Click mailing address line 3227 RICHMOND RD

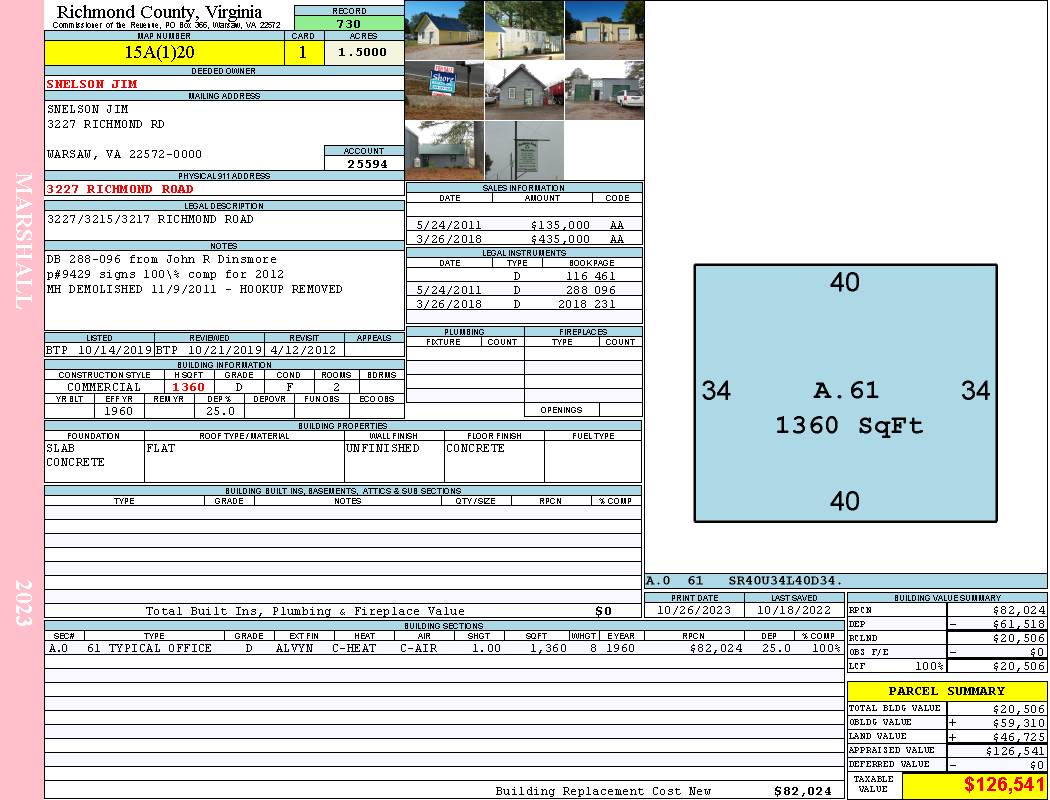click(x=106, y=124)
